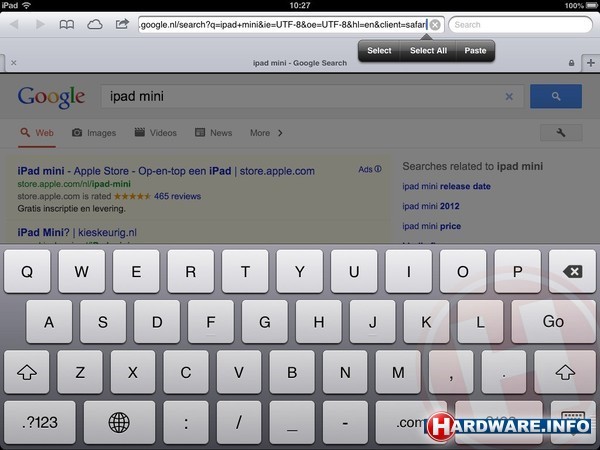This screenshot has width=600, height=450.
Task: Open the bookmarks book icon
Action: tap(67, 25)
